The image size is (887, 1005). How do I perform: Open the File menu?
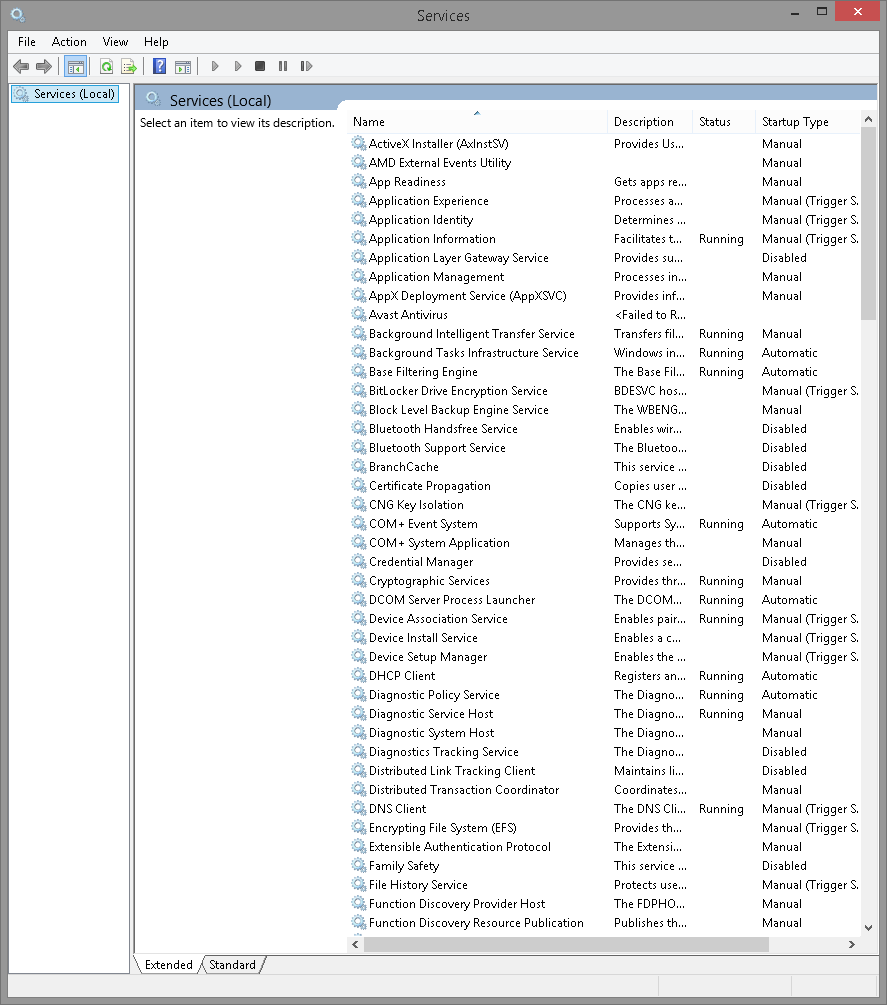27,42
